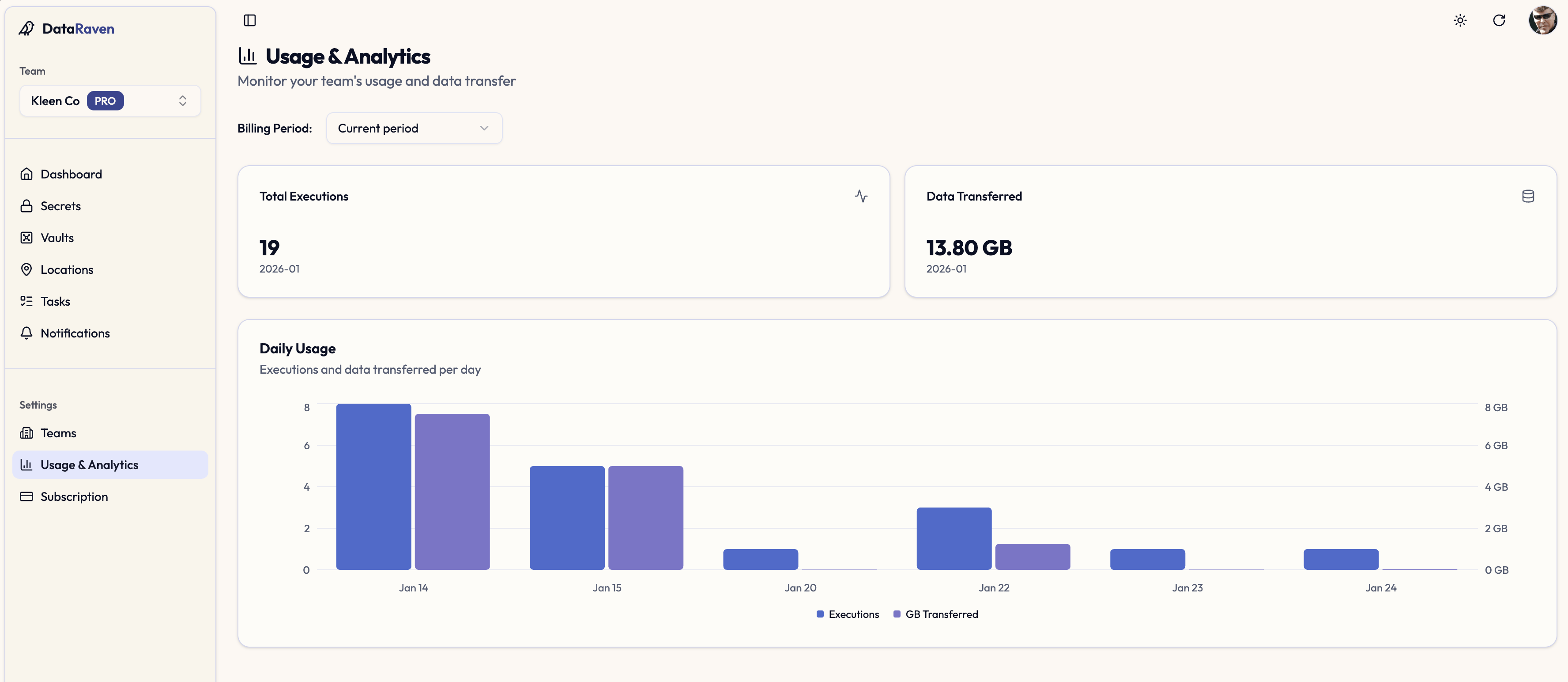Click the database icon on Data Transferred card
The width and height of the screenshot is (1568, 682).
point(1528,196)
